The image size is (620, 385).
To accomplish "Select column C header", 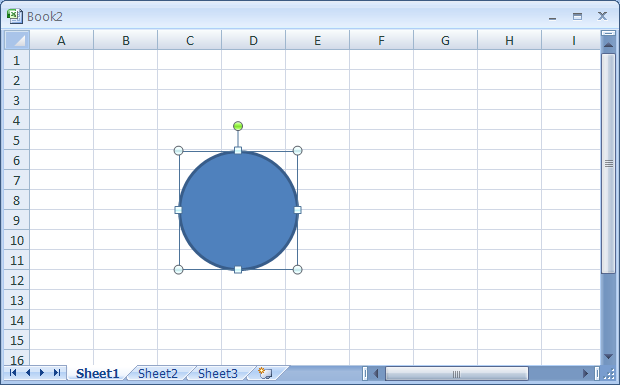I will tap(190, 40).
